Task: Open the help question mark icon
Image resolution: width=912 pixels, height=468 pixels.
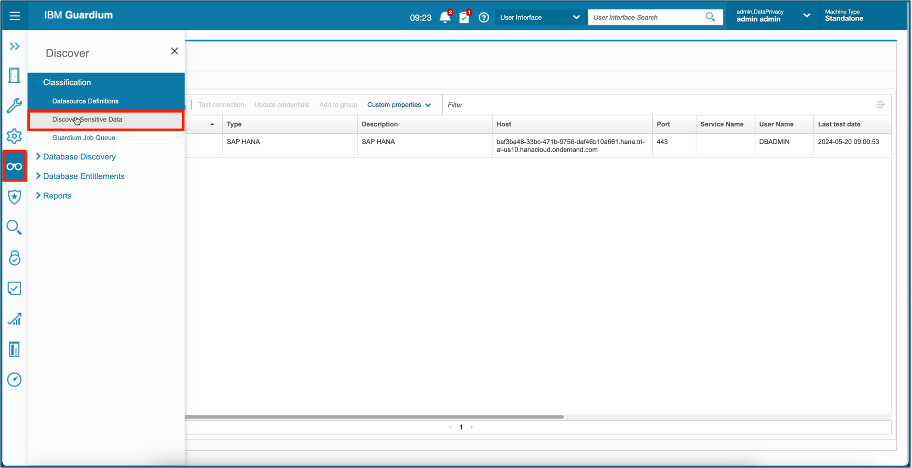Action: 484,17
